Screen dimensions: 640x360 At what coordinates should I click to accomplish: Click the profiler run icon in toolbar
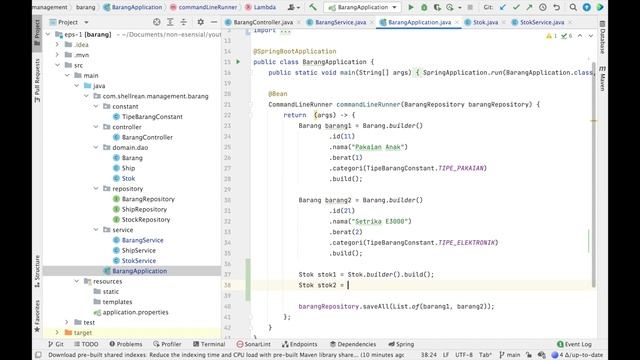click(450, 7)
